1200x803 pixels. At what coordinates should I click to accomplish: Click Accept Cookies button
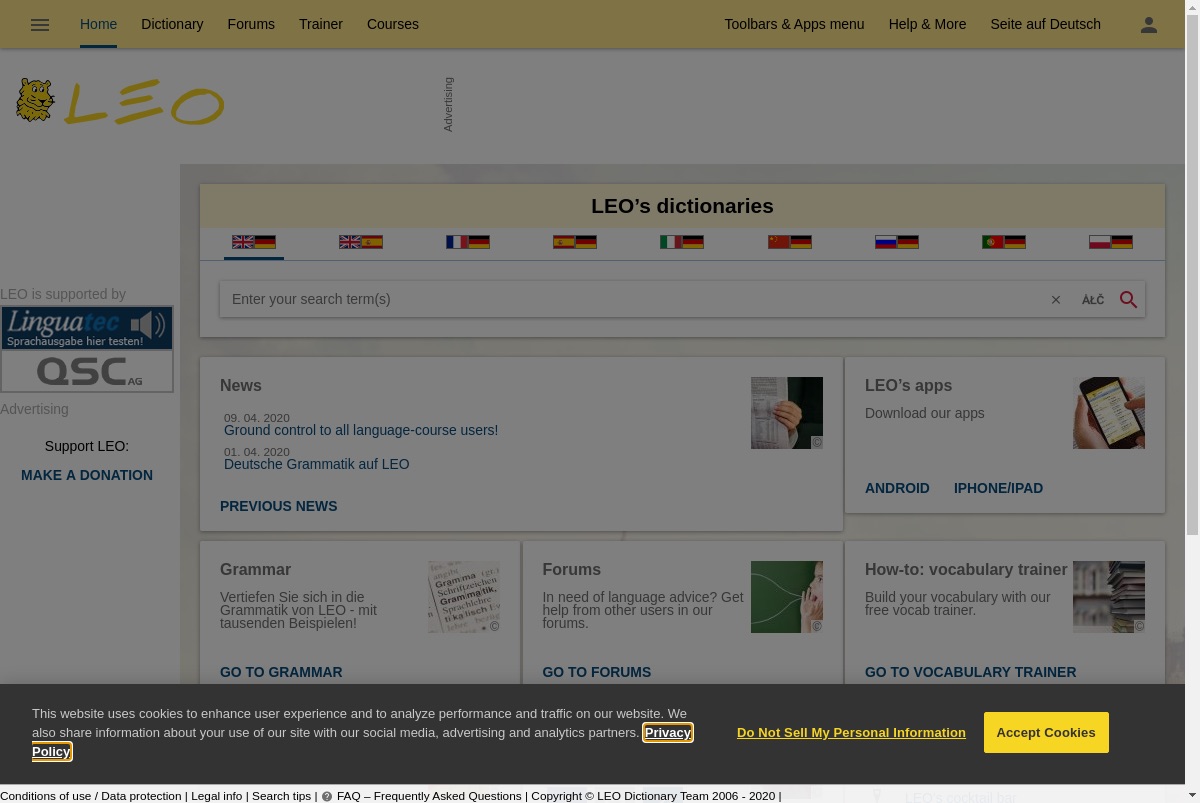click(x=1046, y=732)
